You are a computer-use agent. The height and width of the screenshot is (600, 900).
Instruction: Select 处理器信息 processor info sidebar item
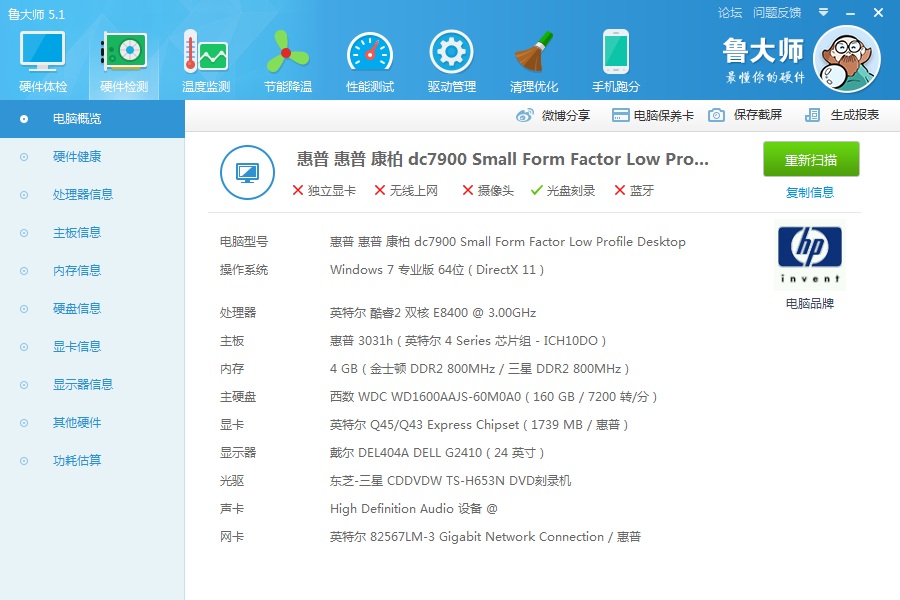[x=83, y=195]
